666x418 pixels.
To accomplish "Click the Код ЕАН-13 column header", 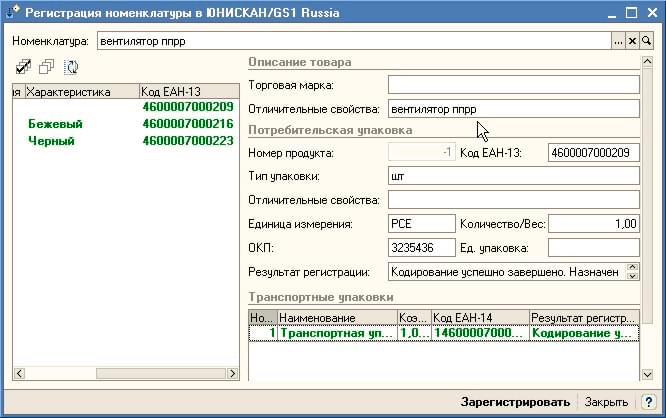I will tap(189, 92).
